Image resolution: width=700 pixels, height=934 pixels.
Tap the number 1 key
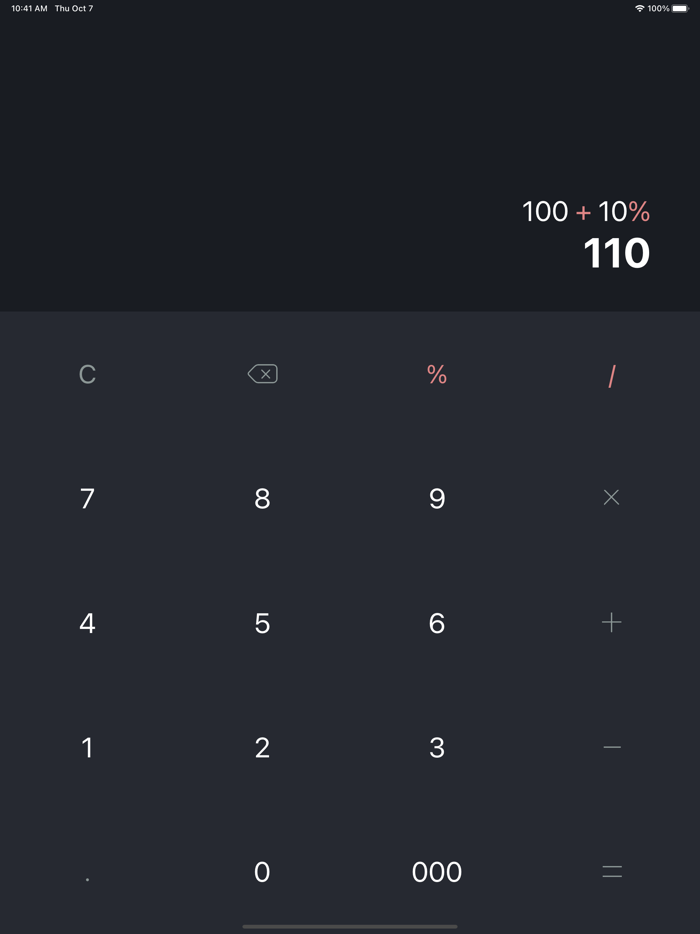click(x=87, y=747)
